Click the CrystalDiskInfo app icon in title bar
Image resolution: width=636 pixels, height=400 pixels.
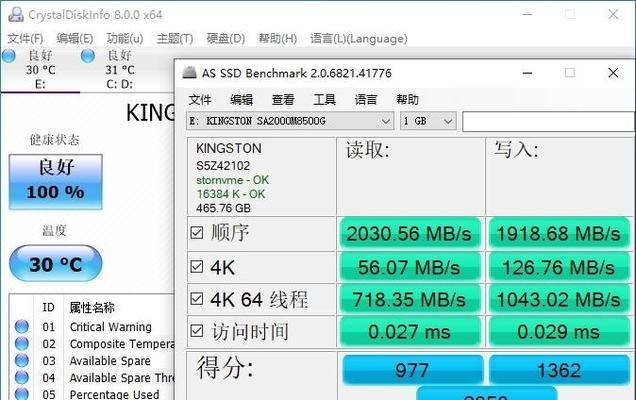pyautogui.click(x=16, y=15)
